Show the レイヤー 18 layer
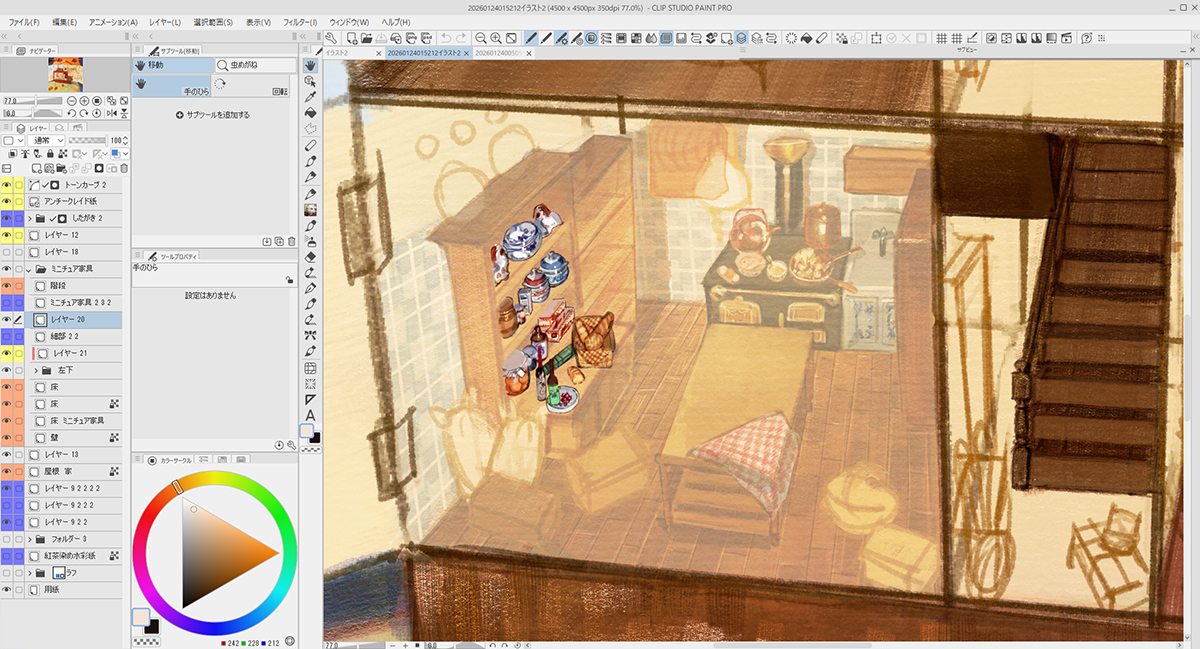Screen dimensions: 1200x649 point(7,253)
